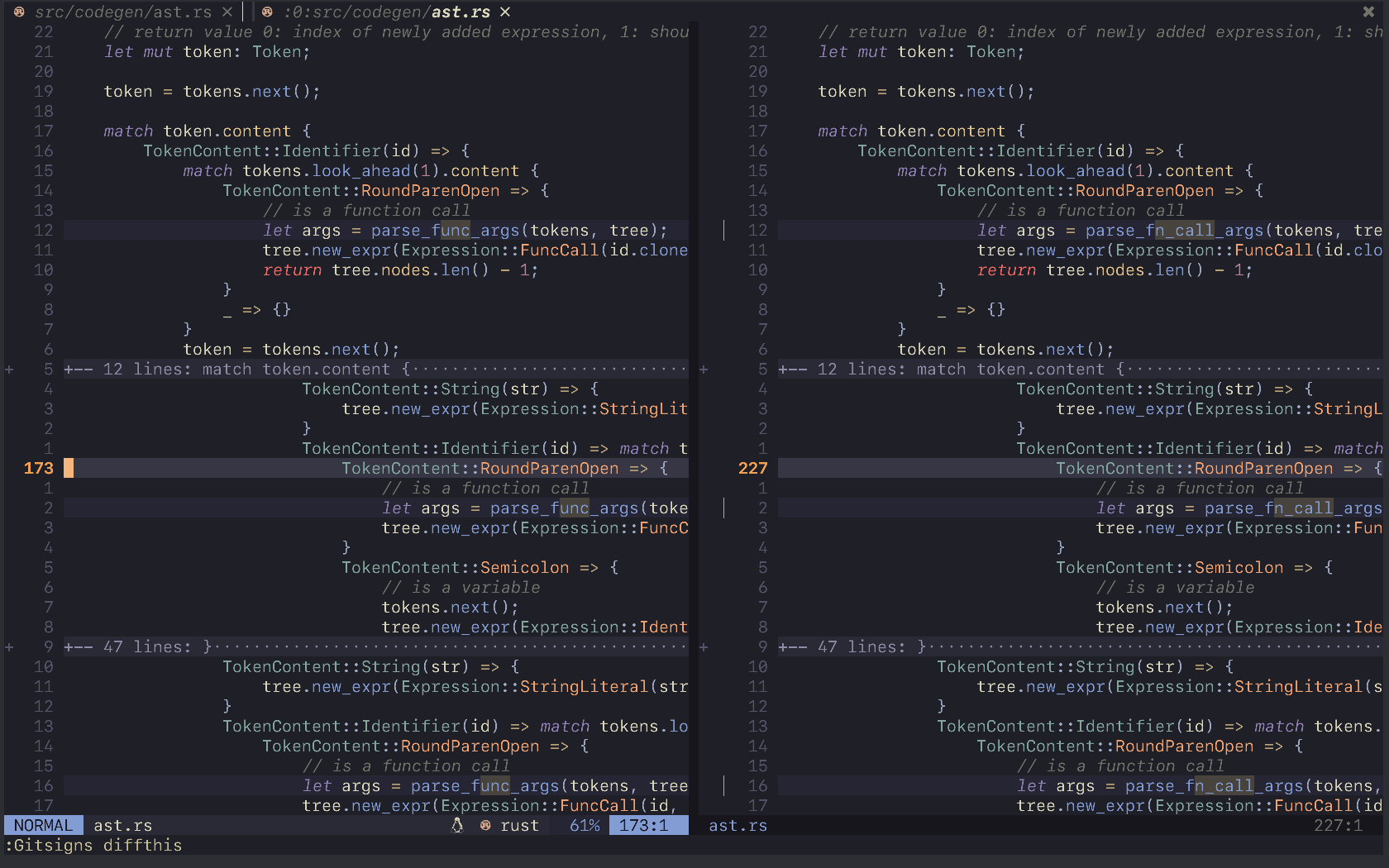
Task: Click 'token = tokens.next();' at left line 19
Action: (x=212, y=91)
